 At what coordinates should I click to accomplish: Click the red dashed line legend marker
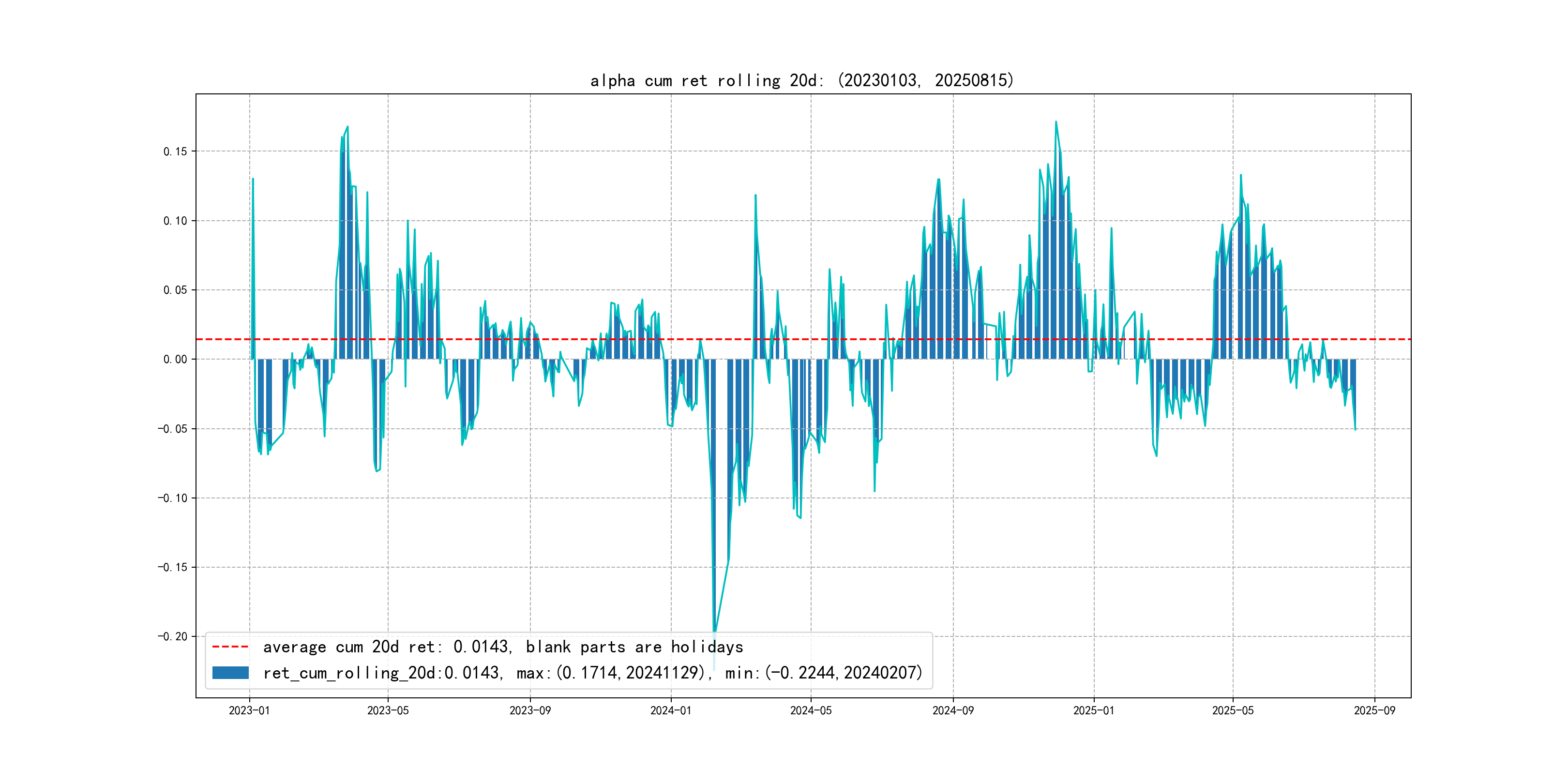(x=230, y=647)
